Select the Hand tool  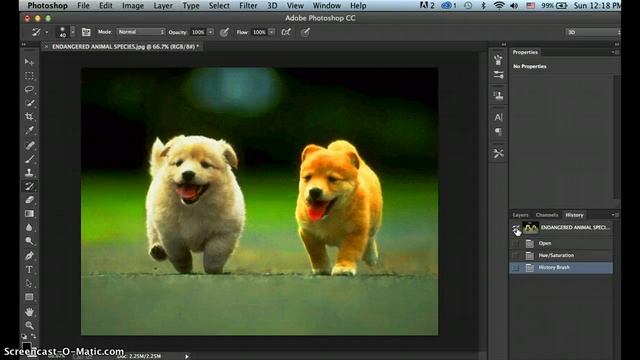click(x=29, y=312)
